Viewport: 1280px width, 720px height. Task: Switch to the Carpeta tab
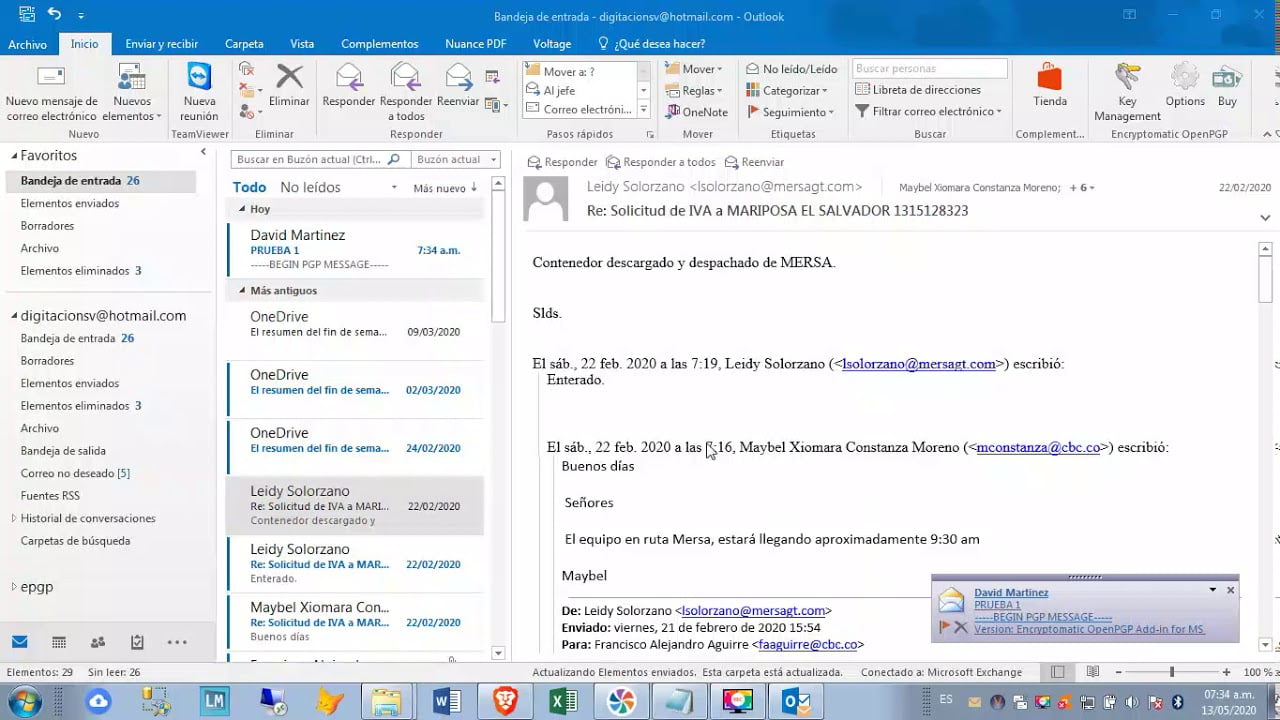click(244, 44)
